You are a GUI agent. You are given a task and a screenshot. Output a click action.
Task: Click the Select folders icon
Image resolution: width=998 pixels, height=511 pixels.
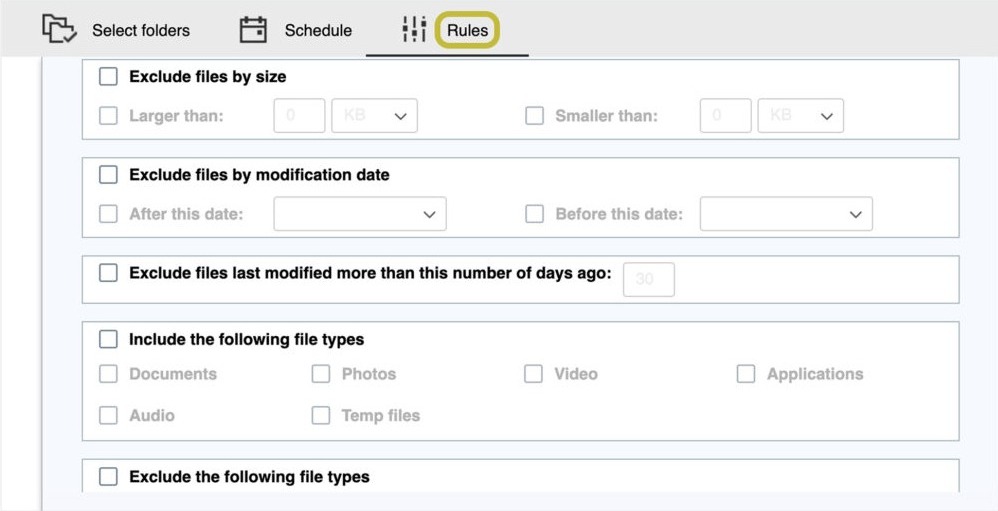click(59, 29)
